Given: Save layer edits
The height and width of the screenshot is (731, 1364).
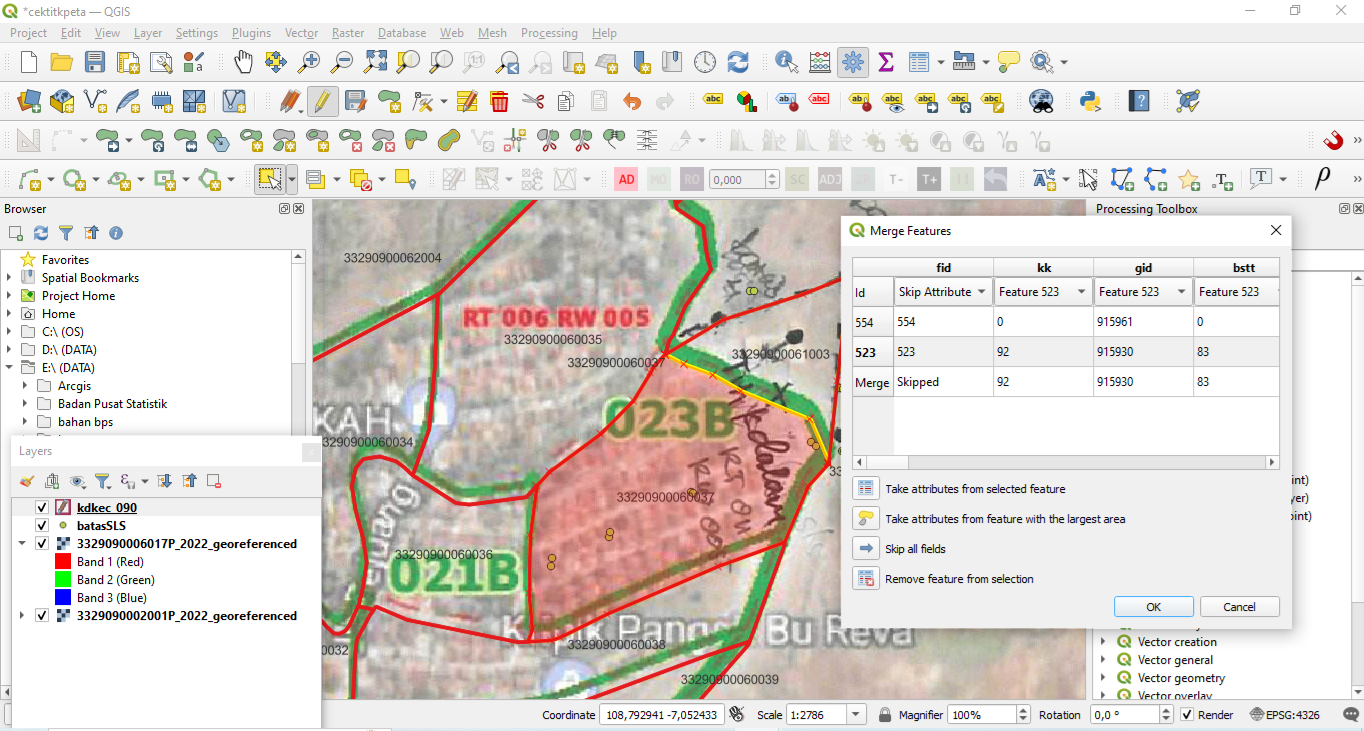Looking at the screenshot, I should (356, 101).
